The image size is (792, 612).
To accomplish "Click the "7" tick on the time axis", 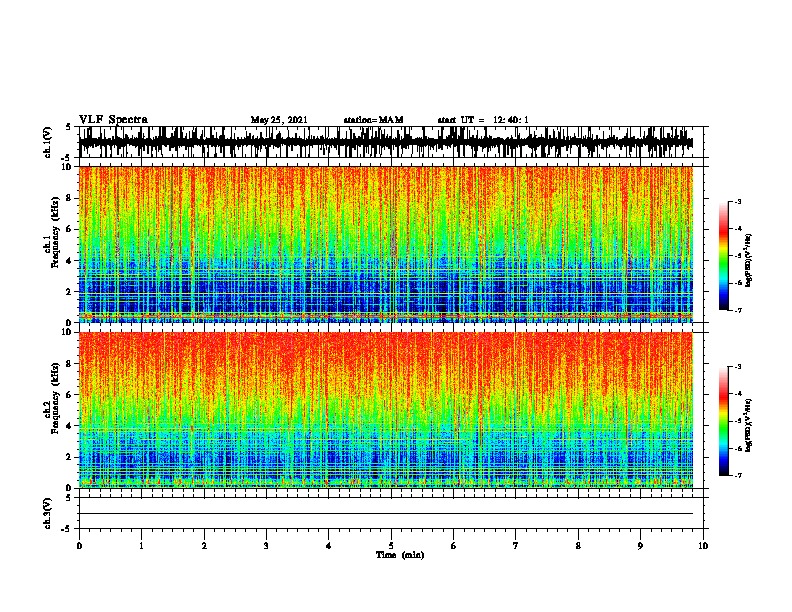I will pyautogui.click(x=516, y=546).
